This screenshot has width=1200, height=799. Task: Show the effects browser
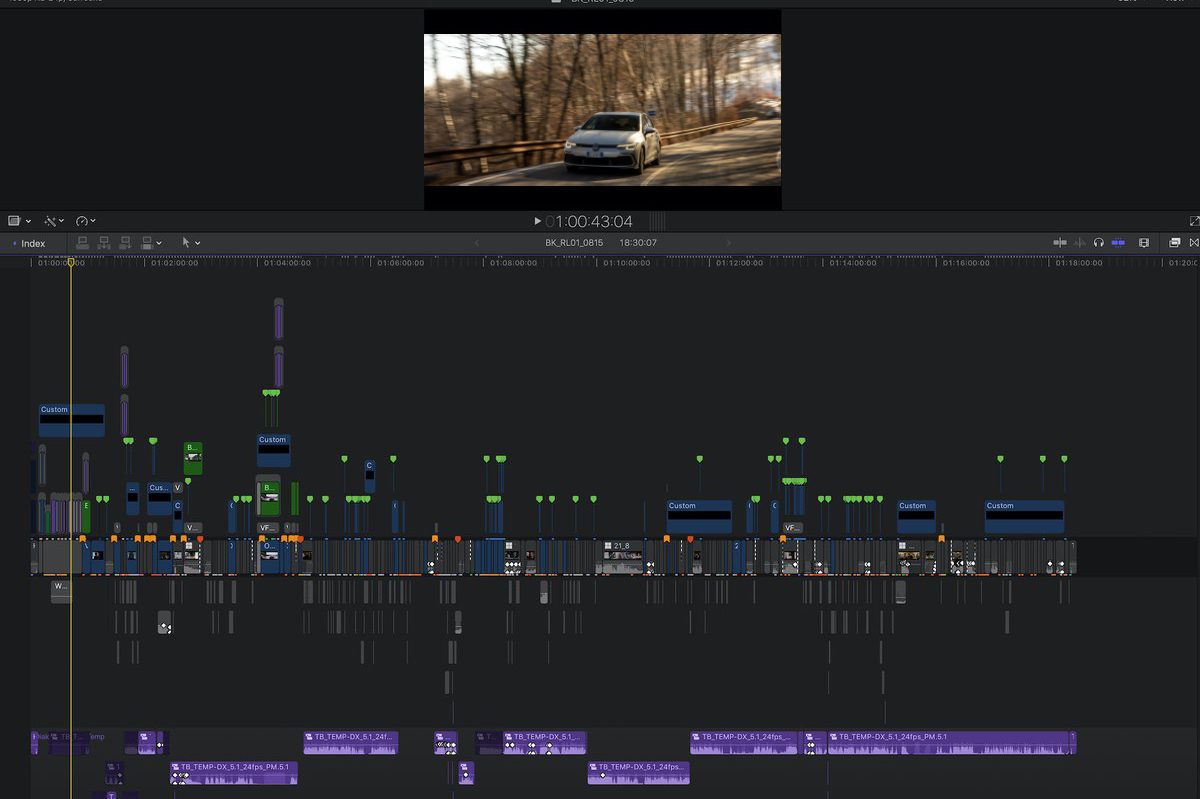click(1175, 243)
